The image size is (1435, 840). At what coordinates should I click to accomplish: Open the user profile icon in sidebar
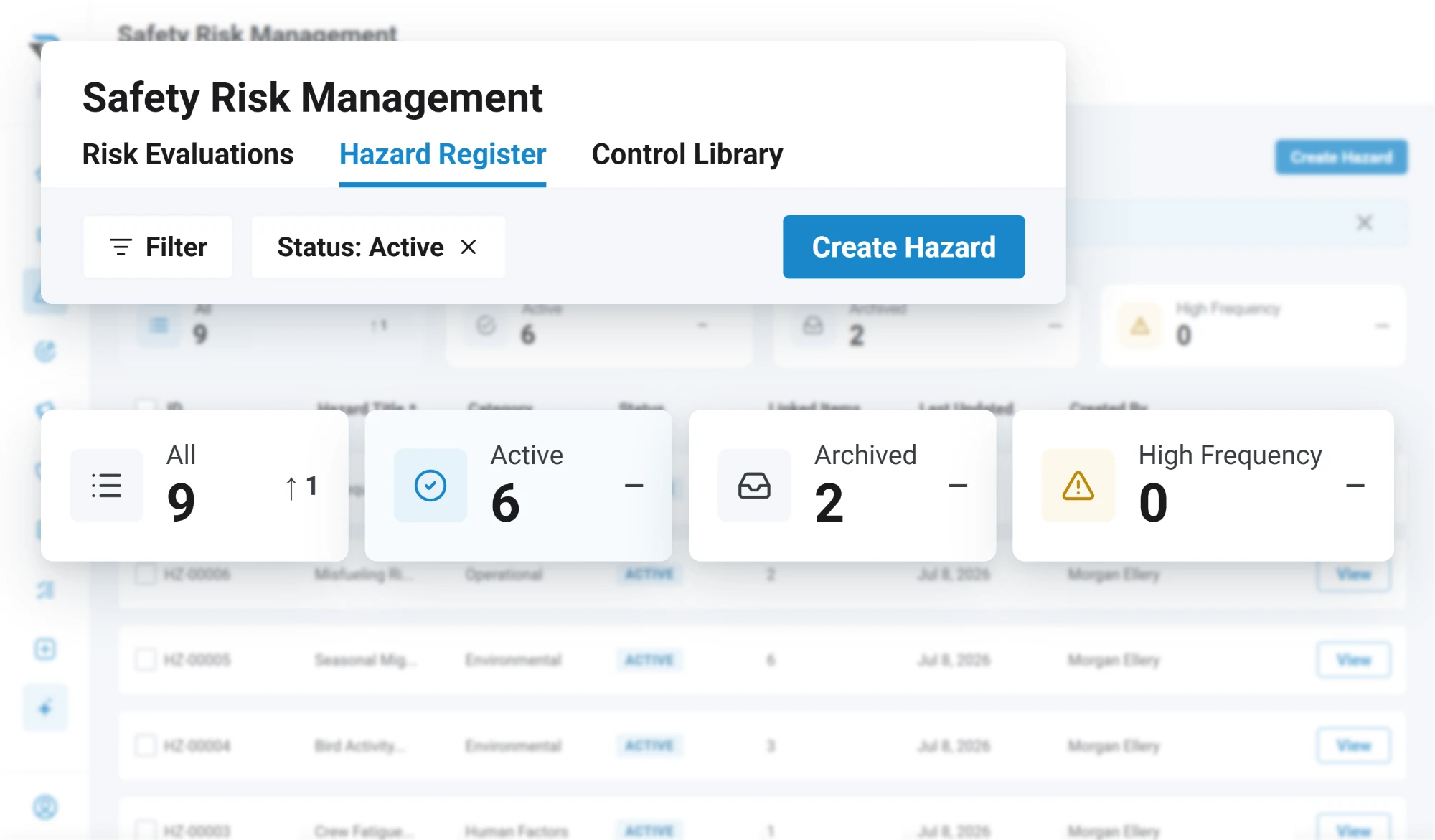45,807
